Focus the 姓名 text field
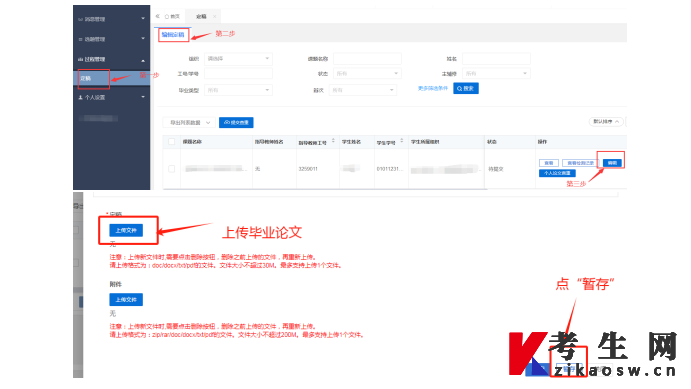Screen dimensions: 691x389 click(496, 59)
